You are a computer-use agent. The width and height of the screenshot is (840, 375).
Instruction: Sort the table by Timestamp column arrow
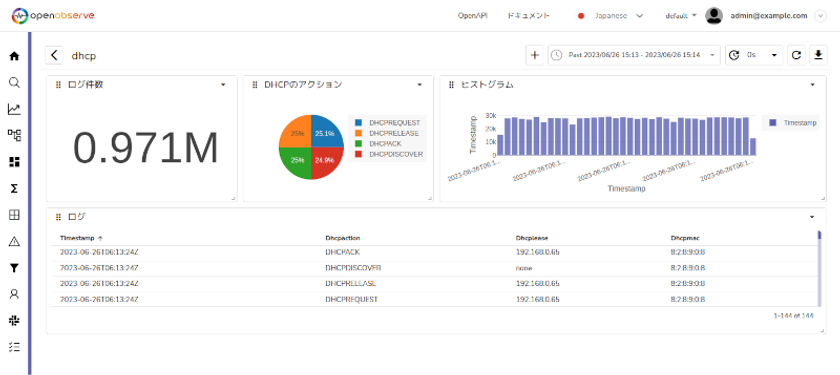point(100,238)
